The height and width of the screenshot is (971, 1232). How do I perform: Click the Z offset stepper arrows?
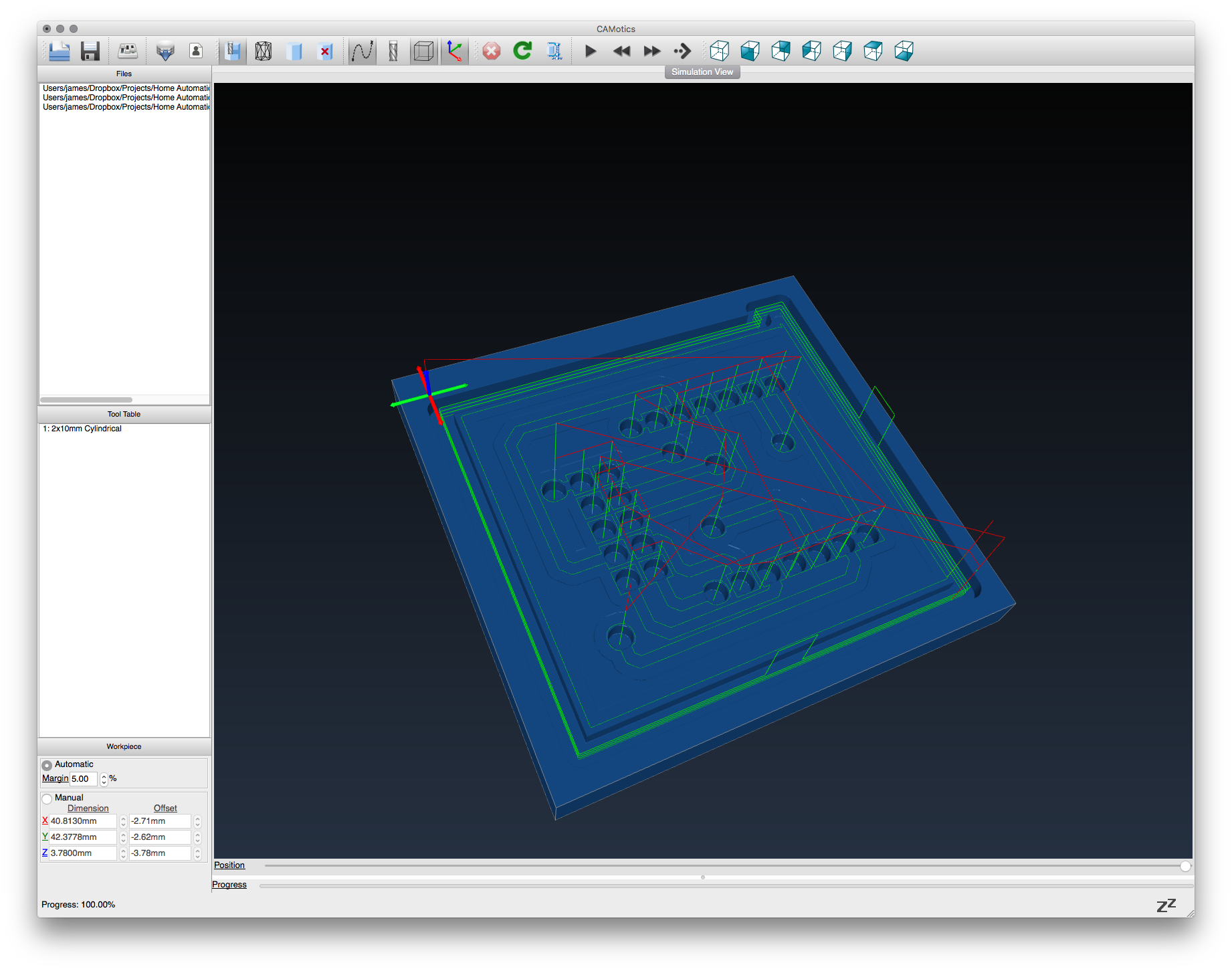(197, 853)
